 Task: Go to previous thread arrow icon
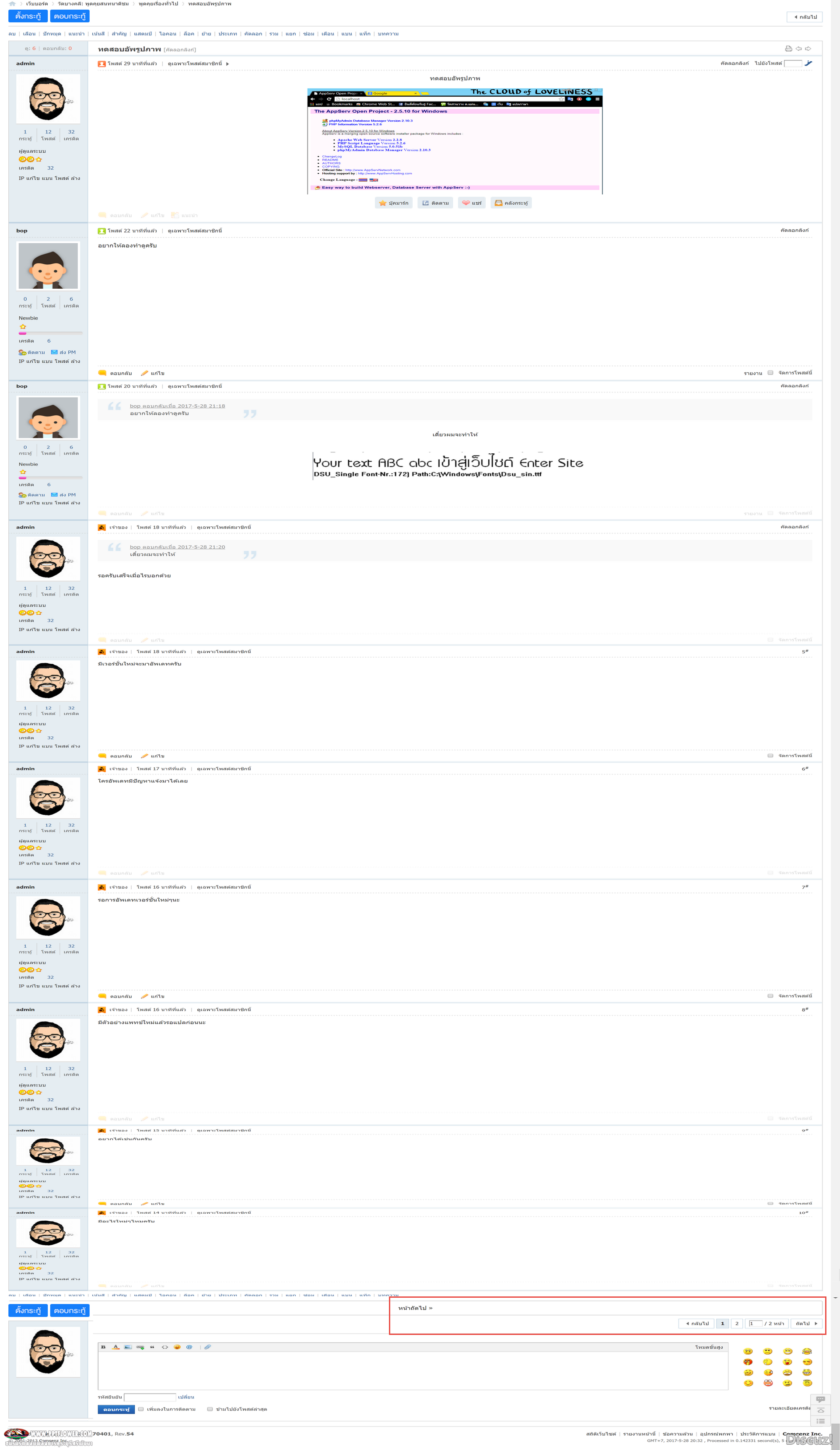[798, 49]
